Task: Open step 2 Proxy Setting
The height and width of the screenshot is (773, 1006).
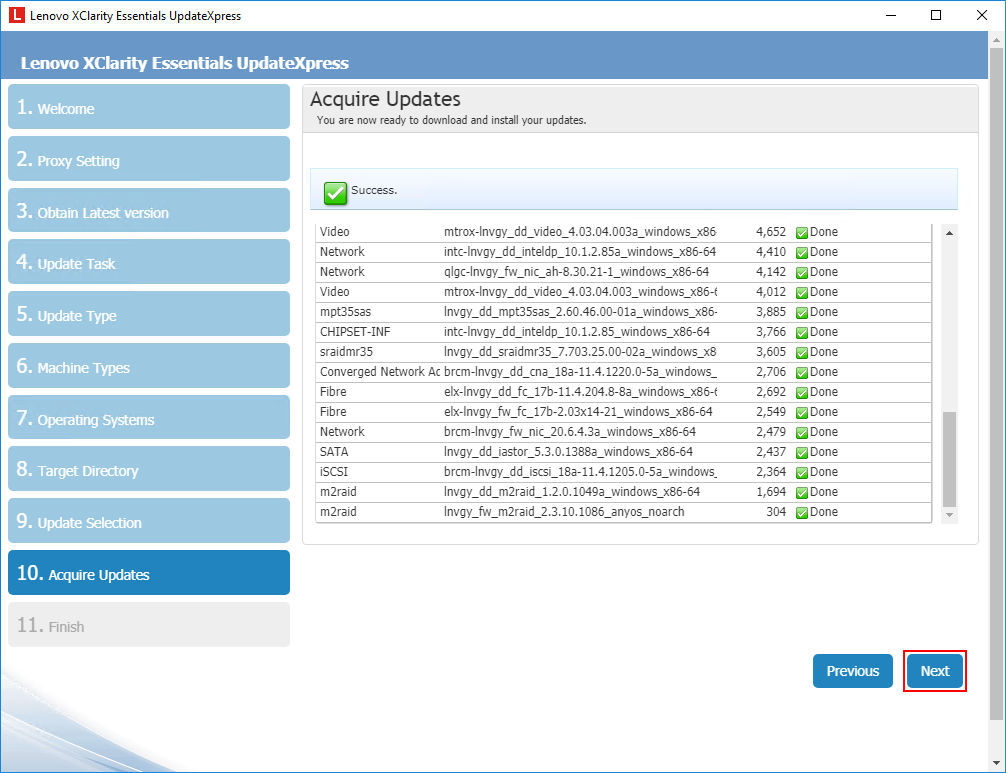Action: coord(149,158)
